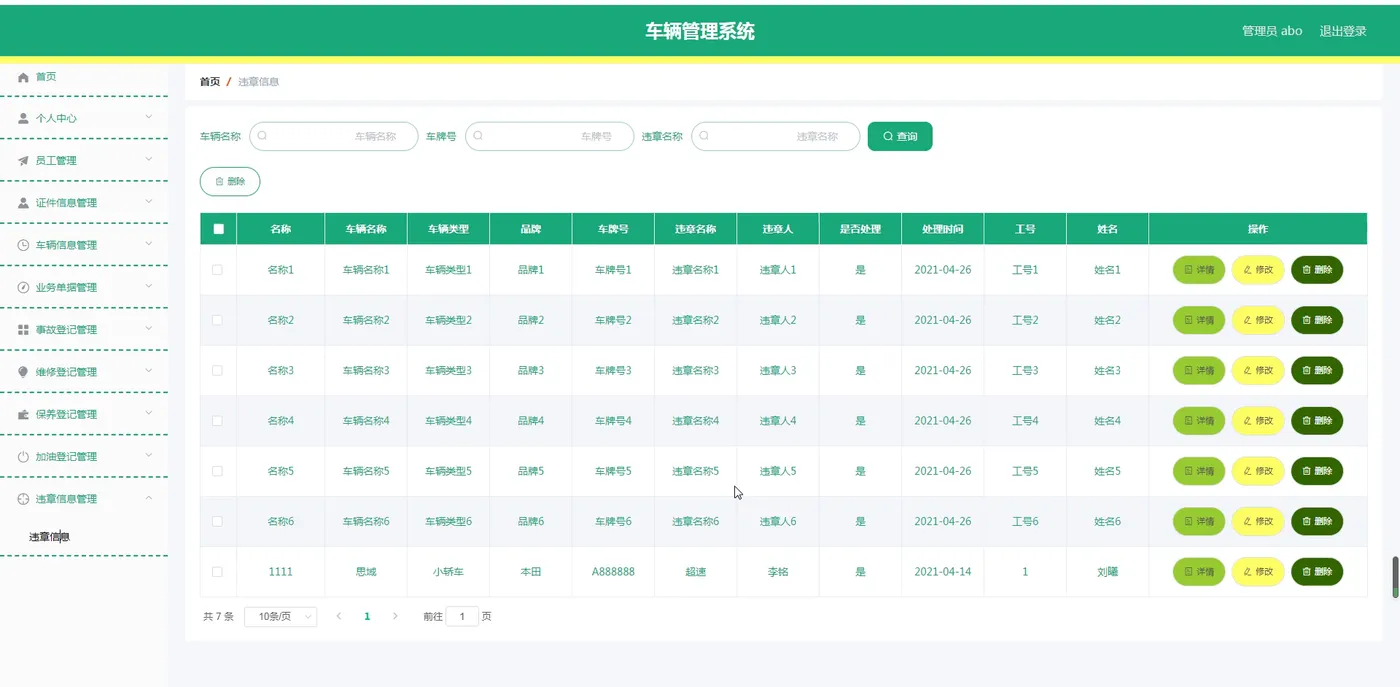Click the yellow 修改 button for 名称3

[x=1258, y=370]
